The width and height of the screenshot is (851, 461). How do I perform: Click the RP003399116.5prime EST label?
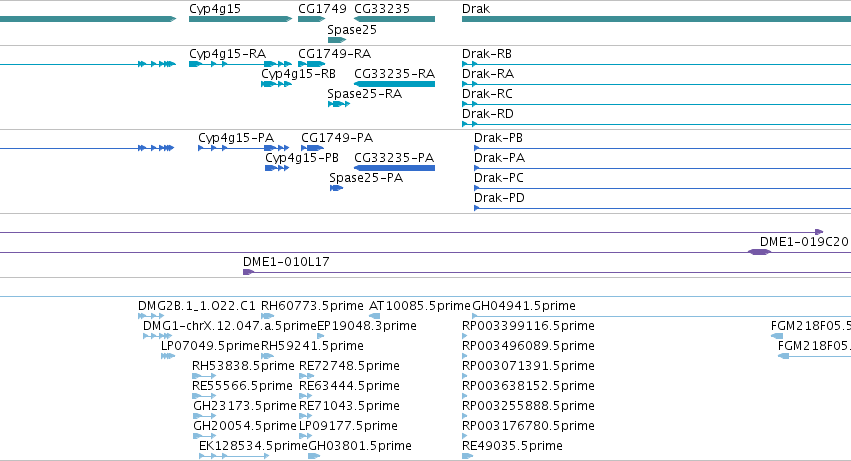pos(528,326)
